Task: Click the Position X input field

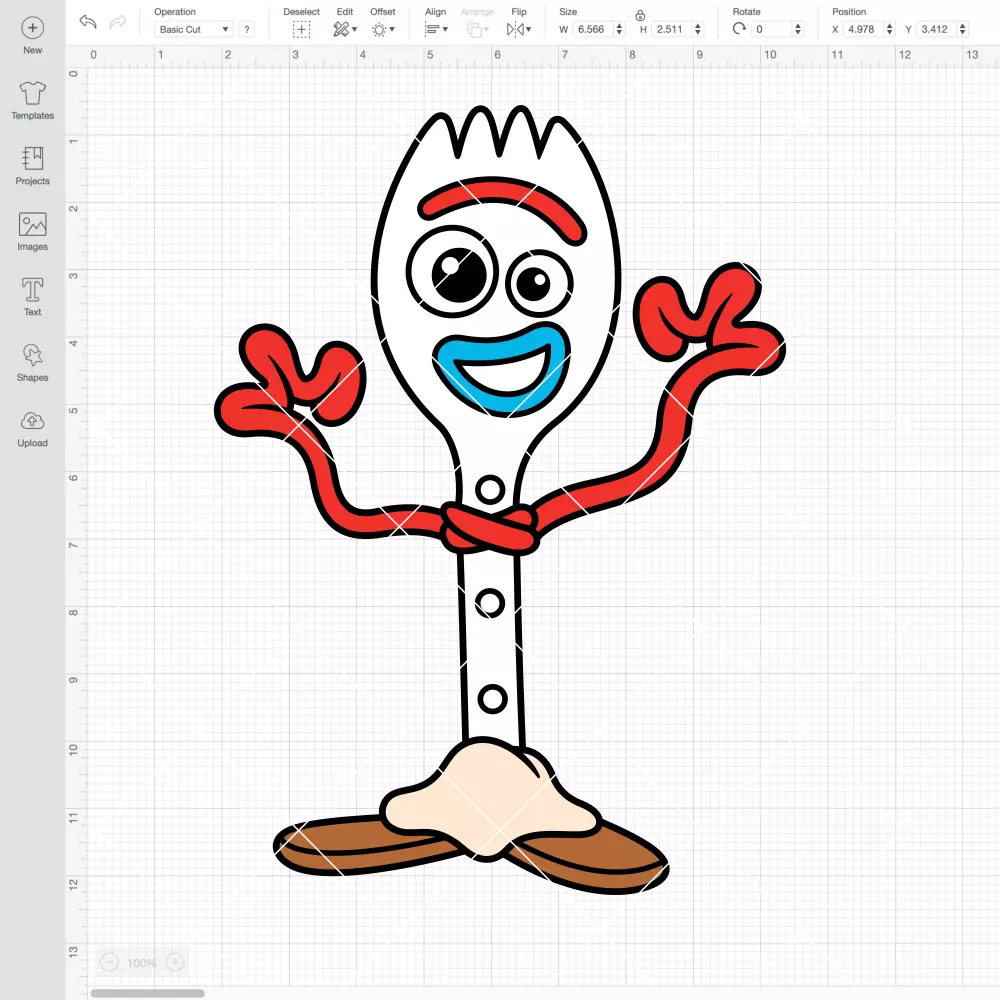Action: coord(864,29)
